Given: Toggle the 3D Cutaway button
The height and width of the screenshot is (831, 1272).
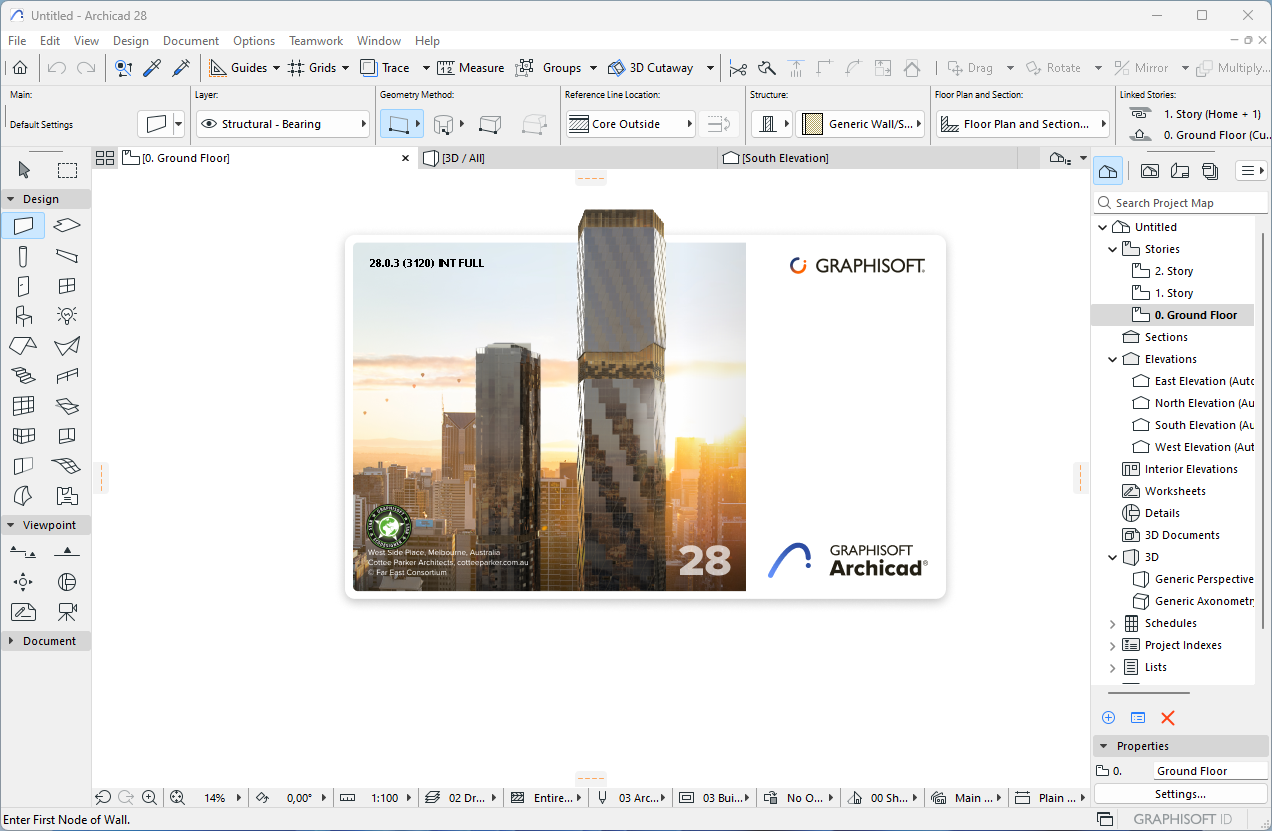Looking at the screenshot, I should pyautogui.click(x=651, y=68).
